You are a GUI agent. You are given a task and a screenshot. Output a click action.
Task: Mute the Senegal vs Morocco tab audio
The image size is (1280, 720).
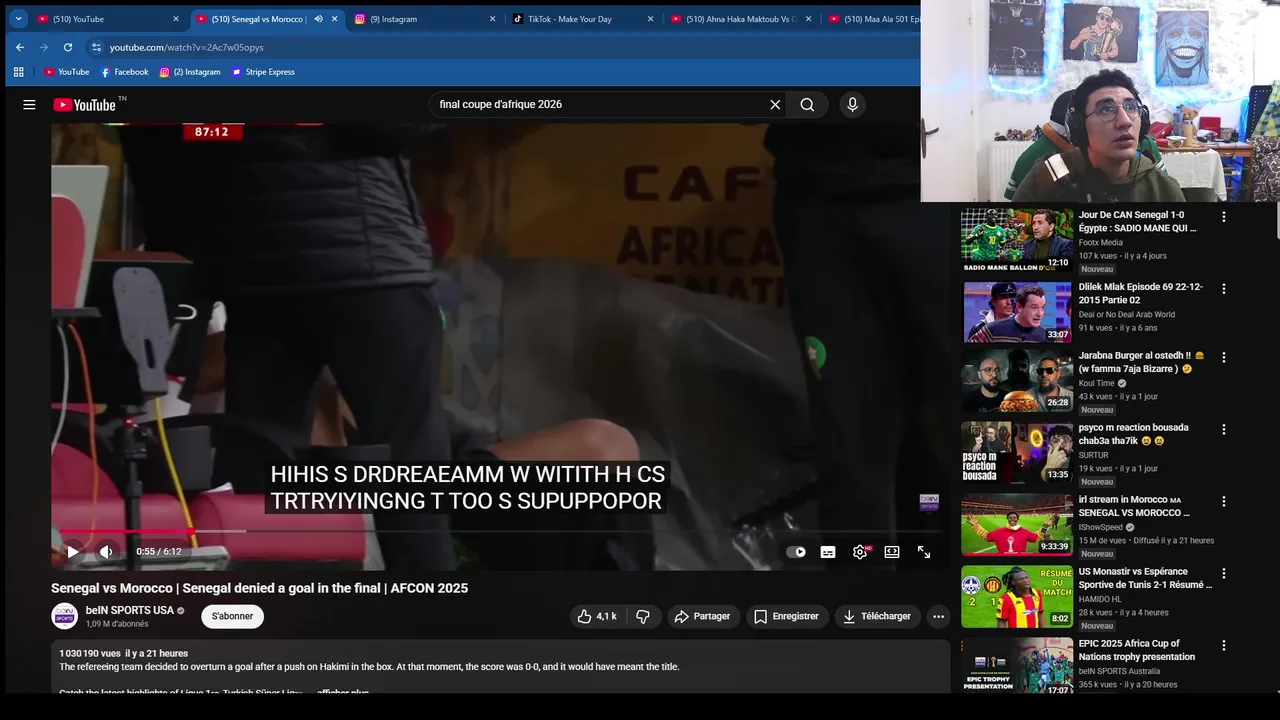coord(318,19)
